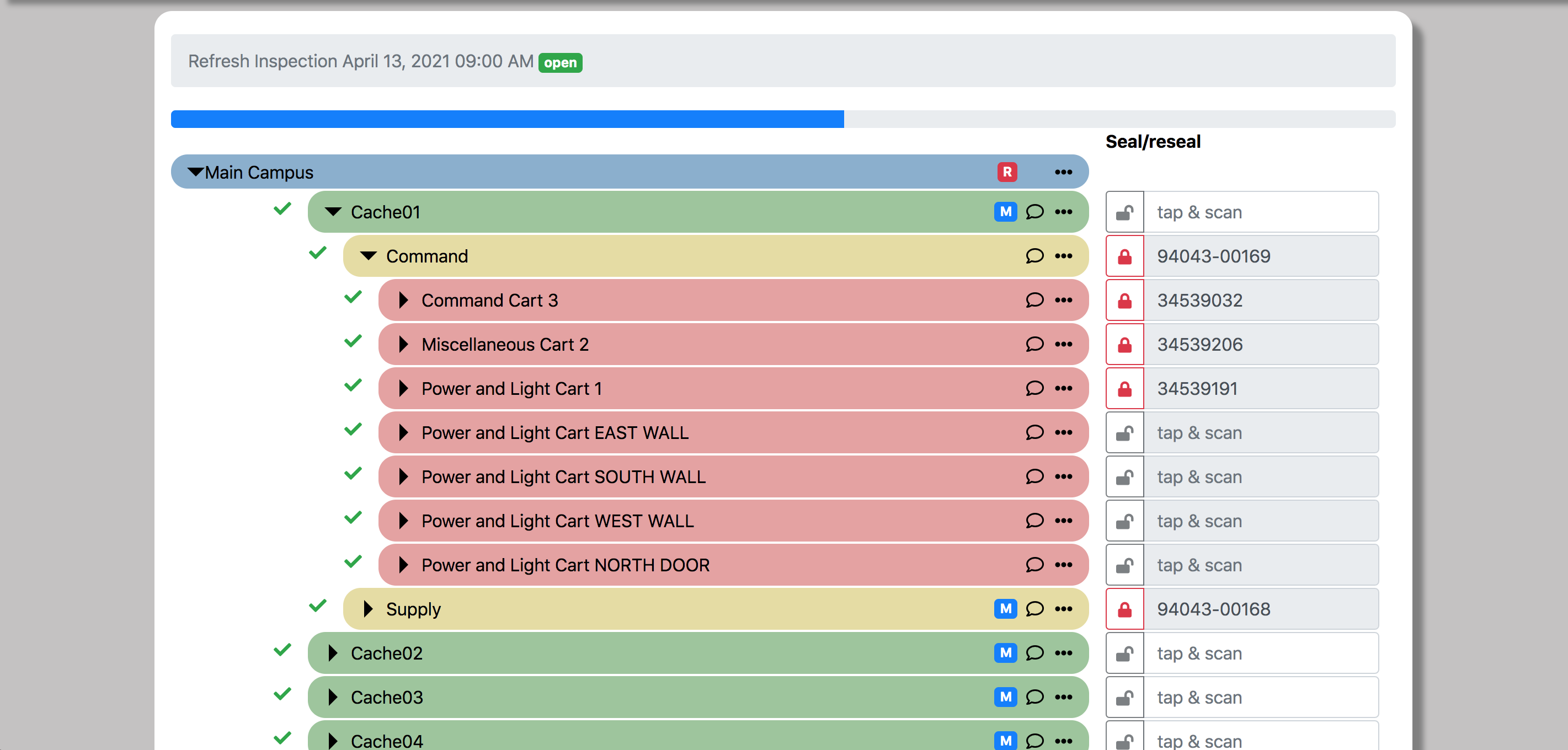Open the three-dot menu for Power and Light Cart SOUTH WALL
The image size is (1568, 750).
(x=1063, y=476)
